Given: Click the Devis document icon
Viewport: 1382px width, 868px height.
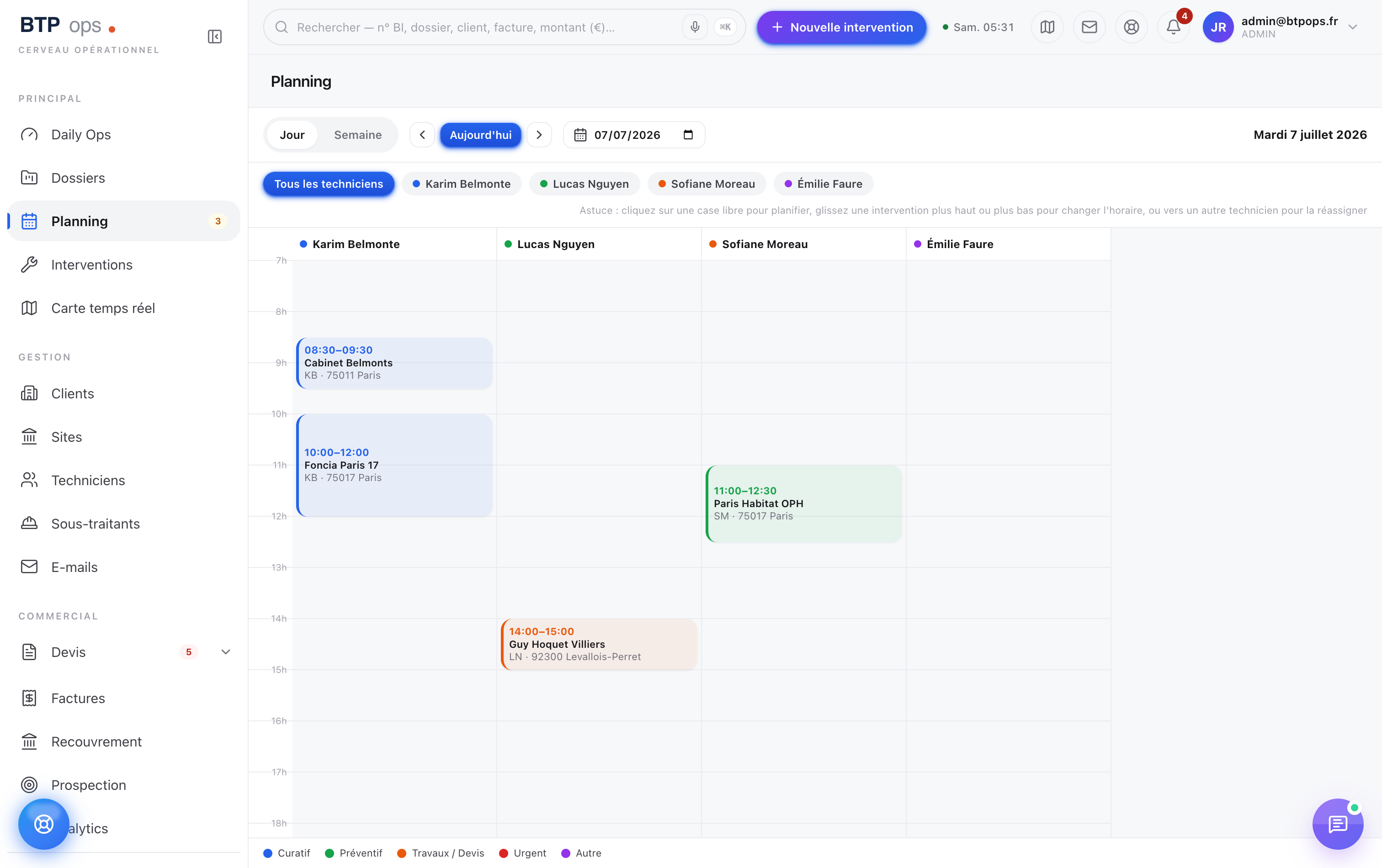Looking at the screenshot, I should point(29,652).
